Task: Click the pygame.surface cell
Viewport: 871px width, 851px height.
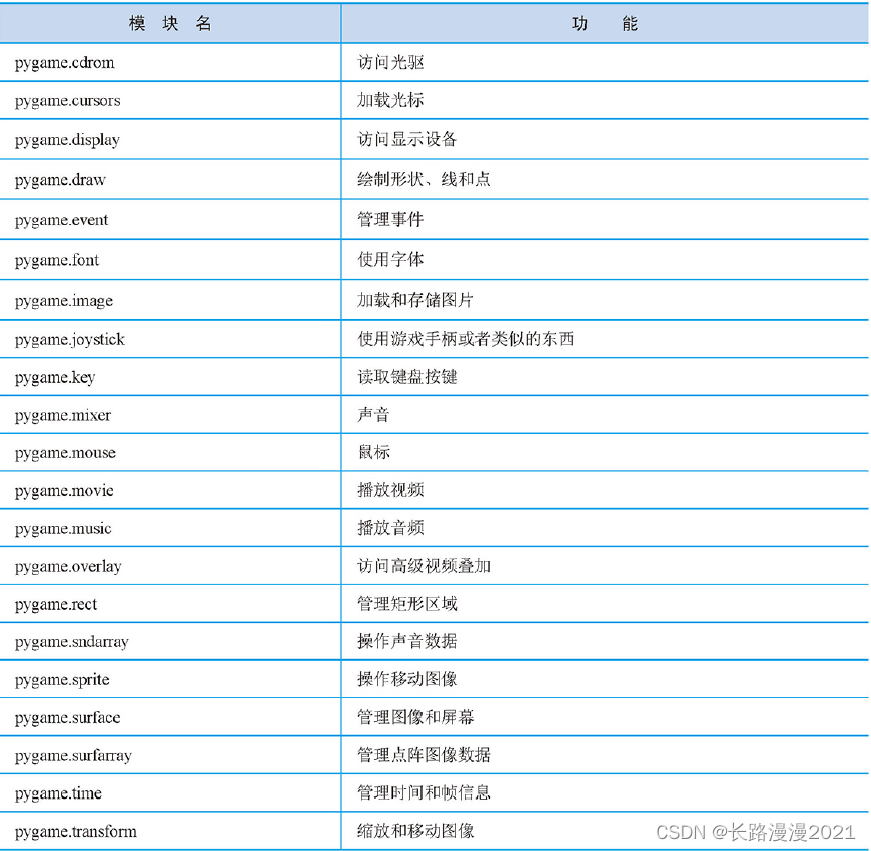Action: pyautogui.click(x=68, y=718)
